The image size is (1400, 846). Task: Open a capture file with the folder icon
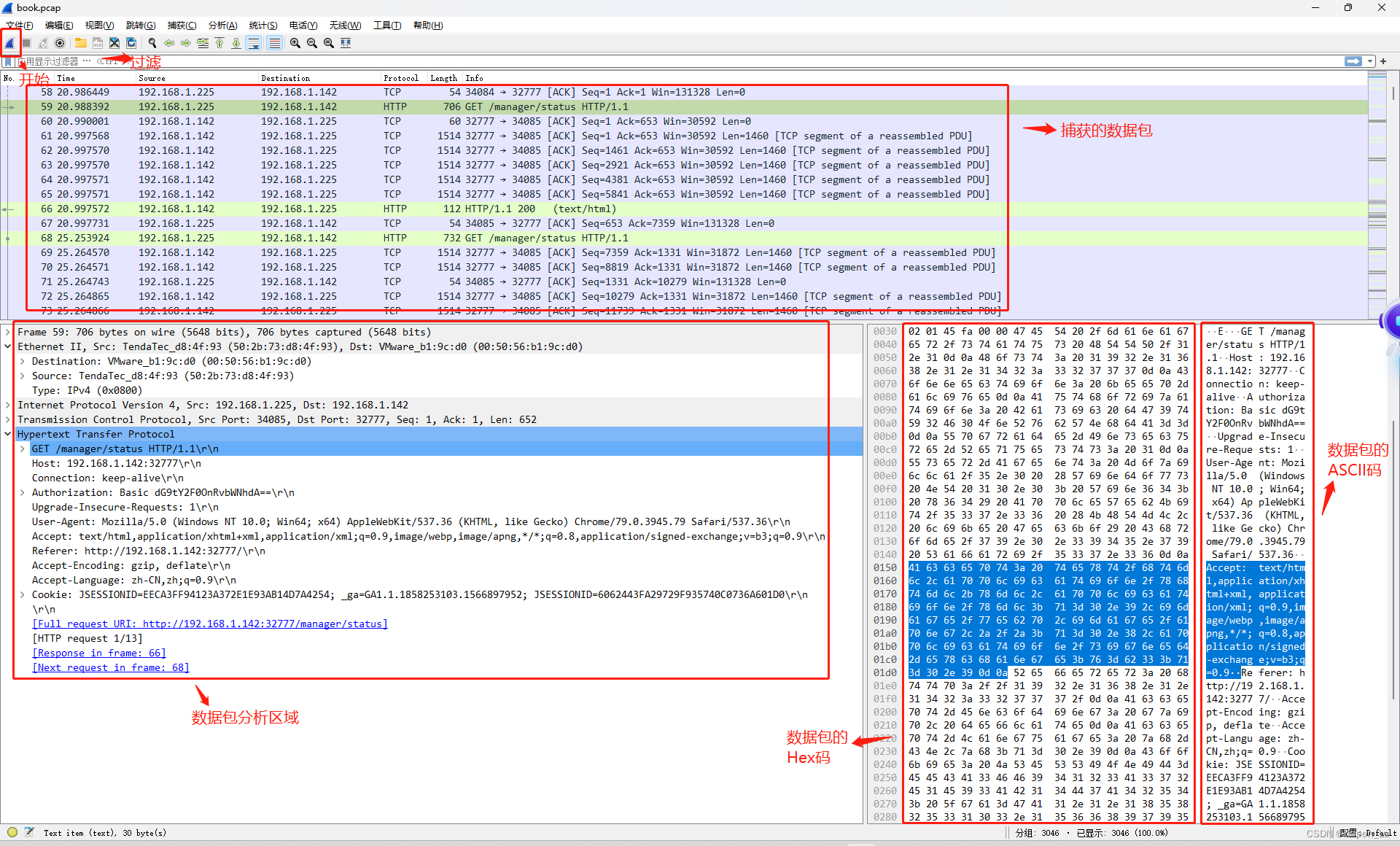[x=80, y=43]
